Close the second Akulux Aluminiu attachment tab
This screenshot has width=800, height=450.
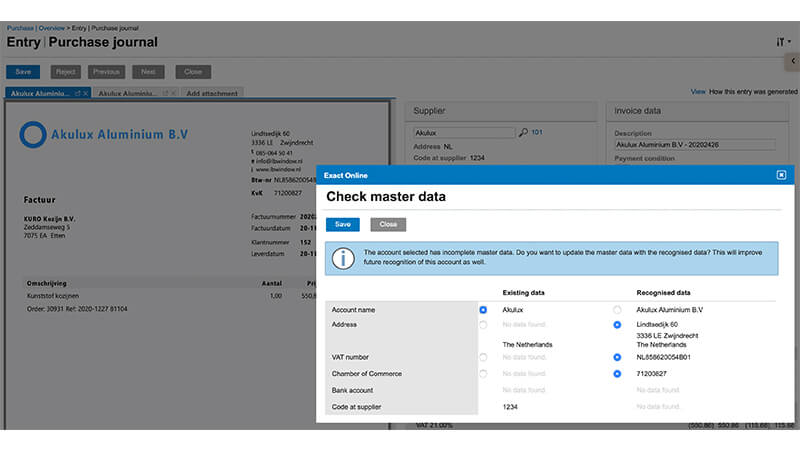173,93
